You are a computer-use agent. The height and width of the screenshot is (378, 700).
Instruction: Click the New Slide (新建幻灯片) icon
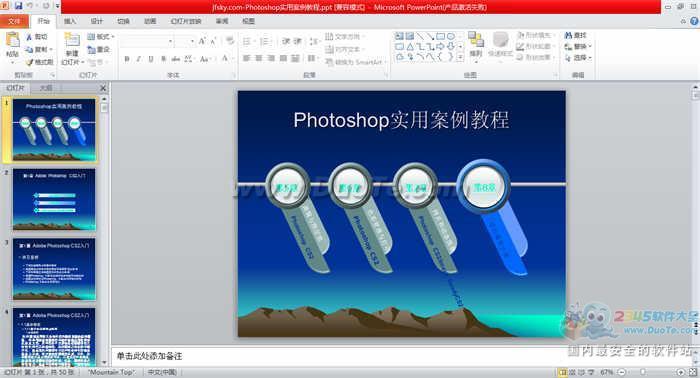tap(72, 40)
